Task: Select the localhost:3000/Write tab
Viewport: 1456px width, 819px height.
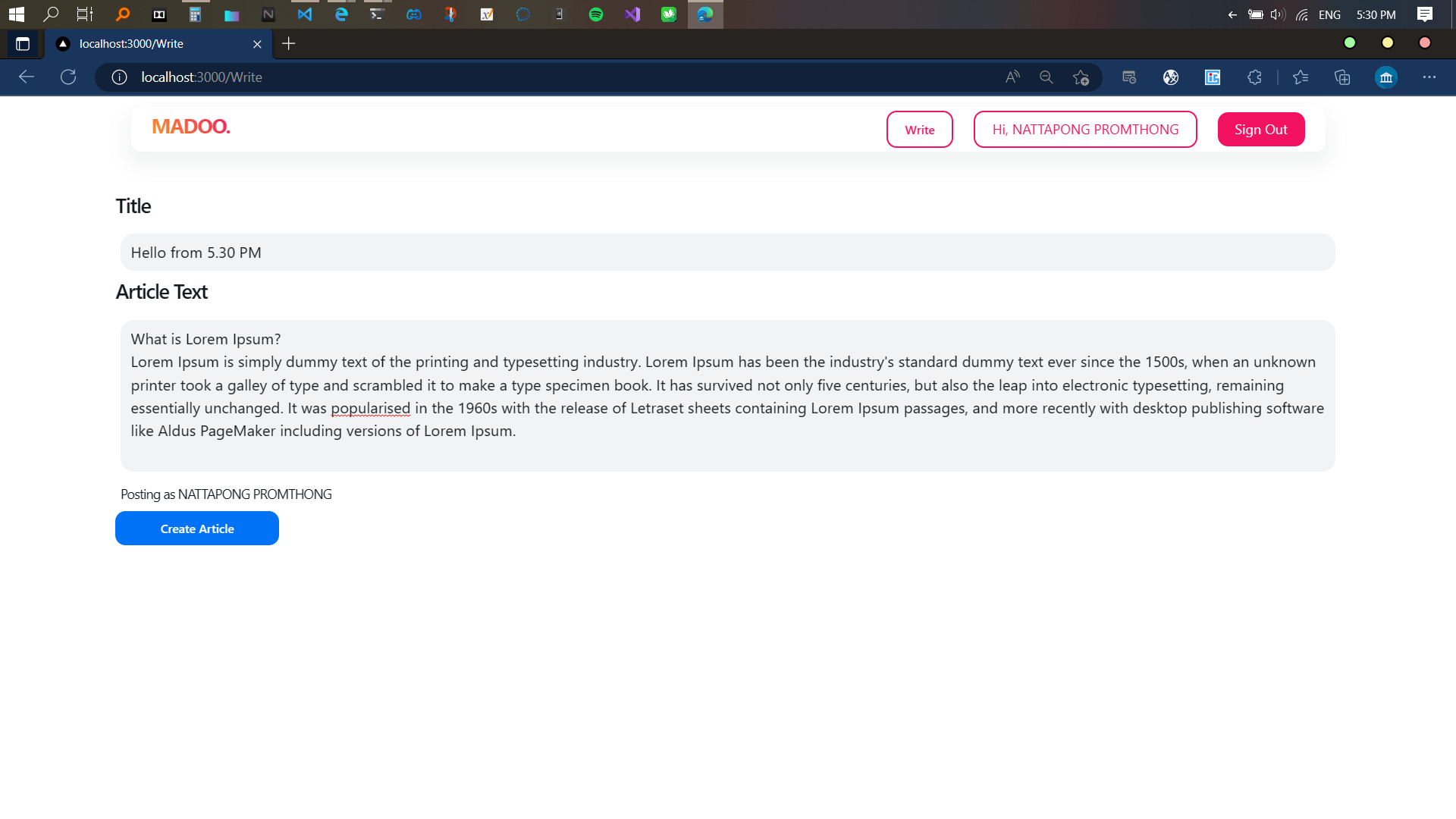Action: point(159,44)
